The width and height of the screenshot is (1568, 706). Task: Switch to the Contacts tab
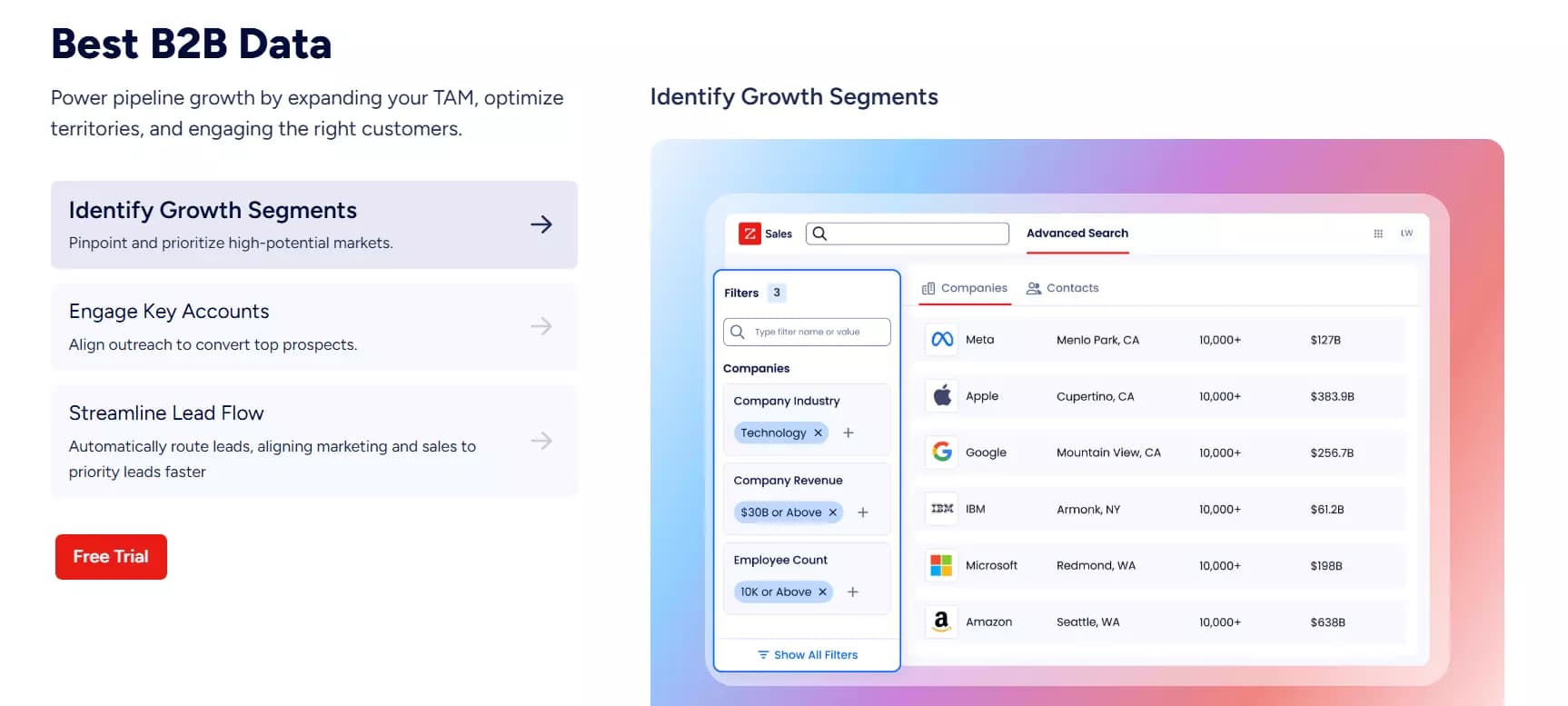pyautogui.click(x=1063, y=288)
